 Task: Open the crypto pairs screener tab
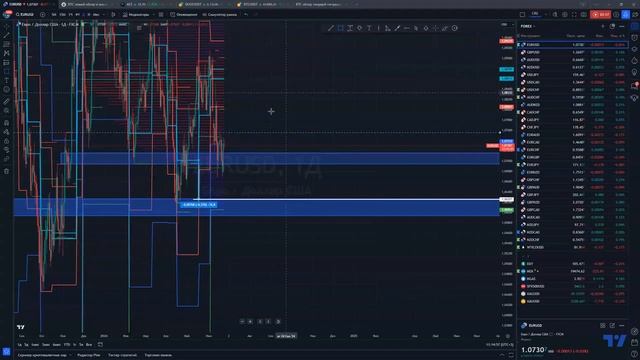42,356
